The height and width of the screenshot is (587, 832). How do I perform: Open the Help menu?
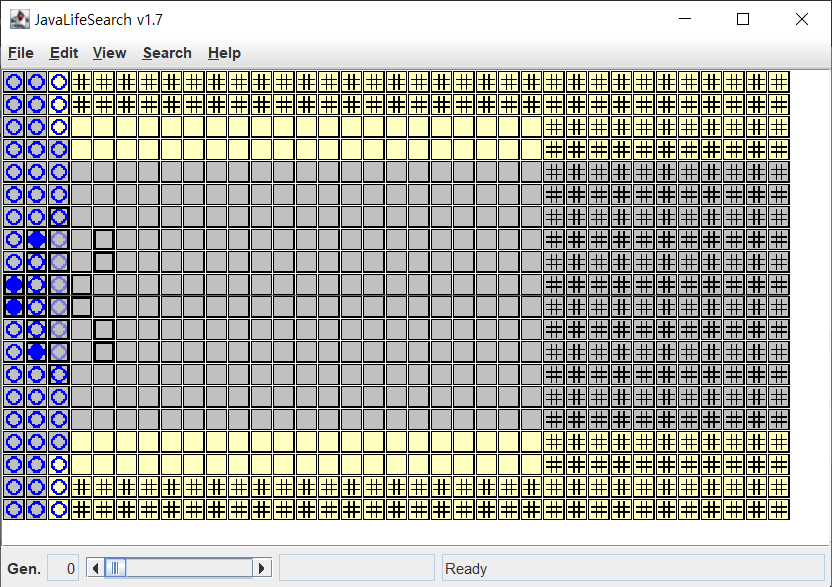tap(224, 53)
